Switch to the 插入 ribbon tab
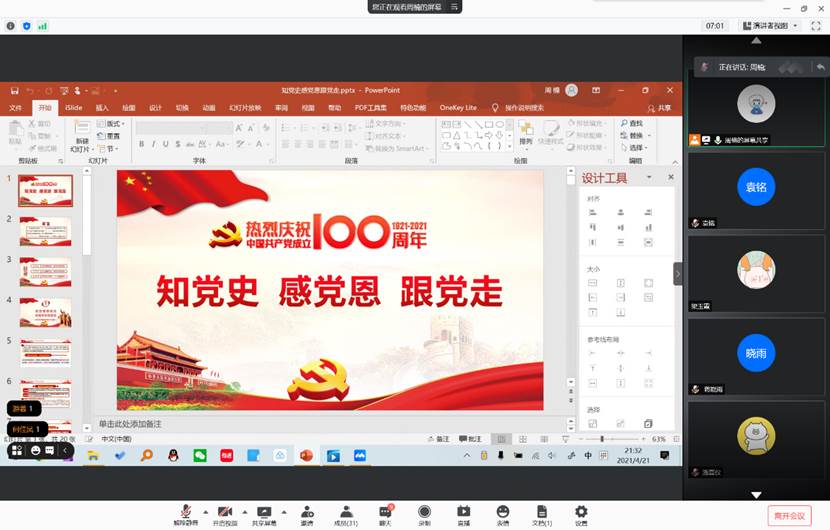830x530 pixels. [x=102, y=108]
